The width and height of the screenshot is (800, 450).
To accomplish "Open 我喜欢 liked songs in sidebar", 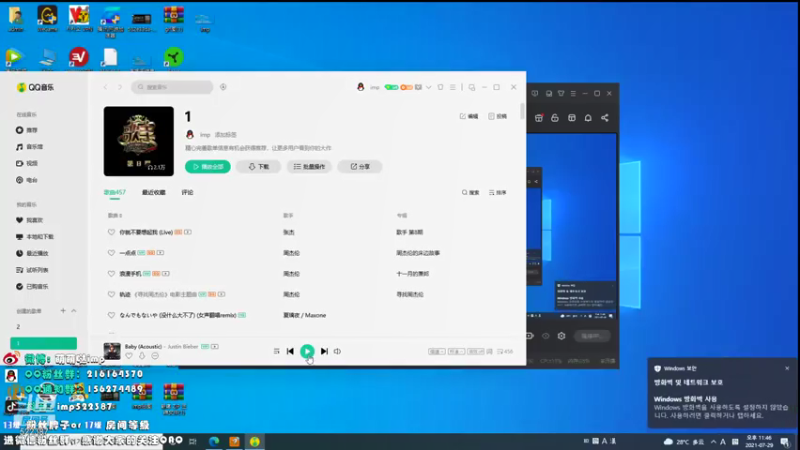I will coord(30,220).
